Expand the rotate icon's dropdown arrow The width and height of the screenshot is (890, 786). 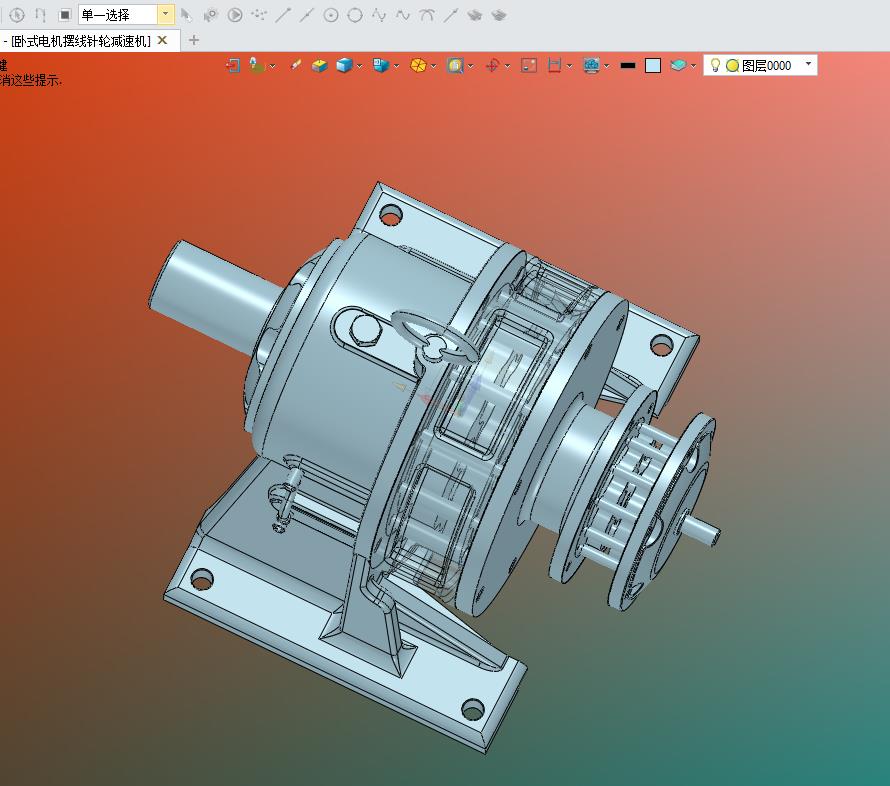pyautogui.click(x=507, y=66)
